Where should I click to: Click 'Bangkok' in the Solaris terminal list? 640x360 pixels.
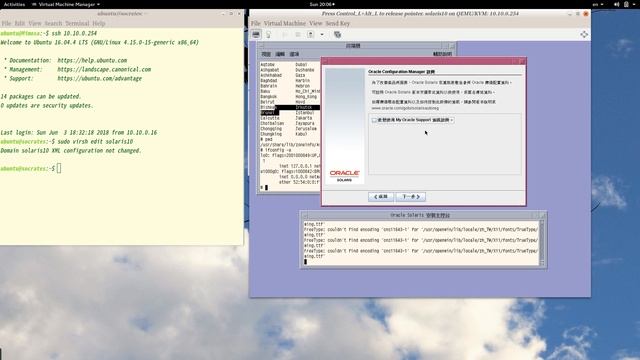tap(269, 97)
